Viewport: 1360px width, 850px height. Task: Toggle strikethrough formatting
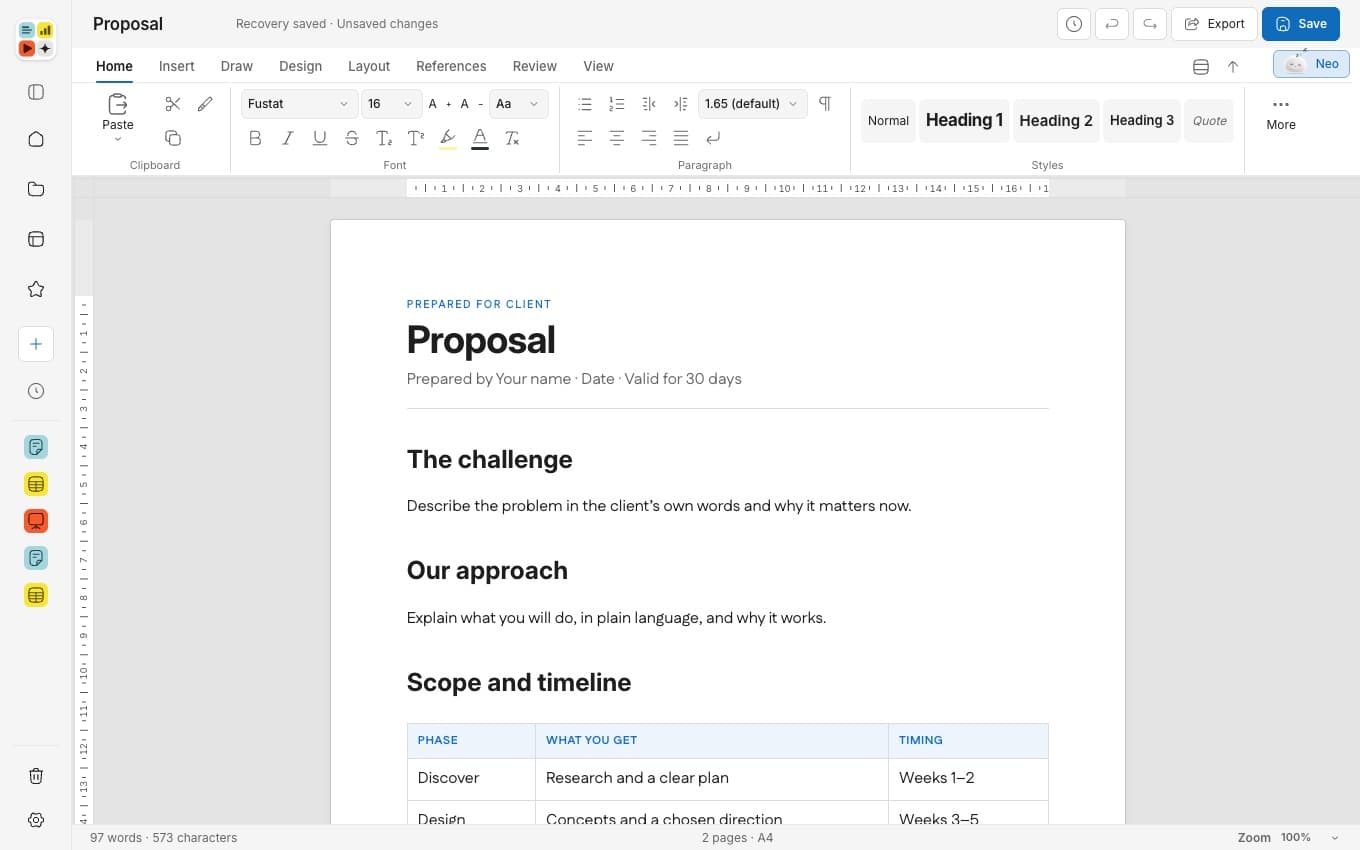tap(352, 138)
